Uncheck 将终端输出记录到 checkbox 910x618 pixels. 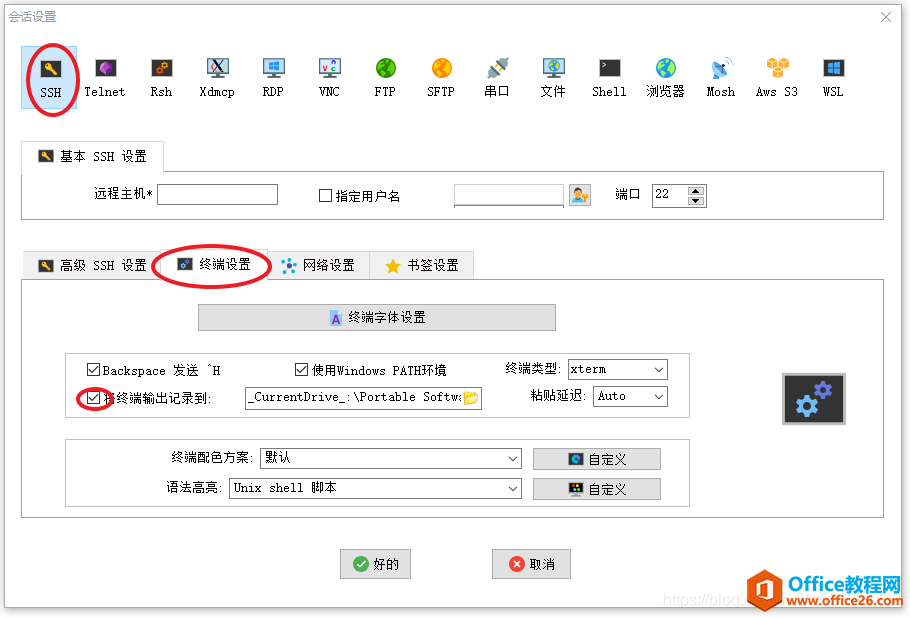[93, 397]
